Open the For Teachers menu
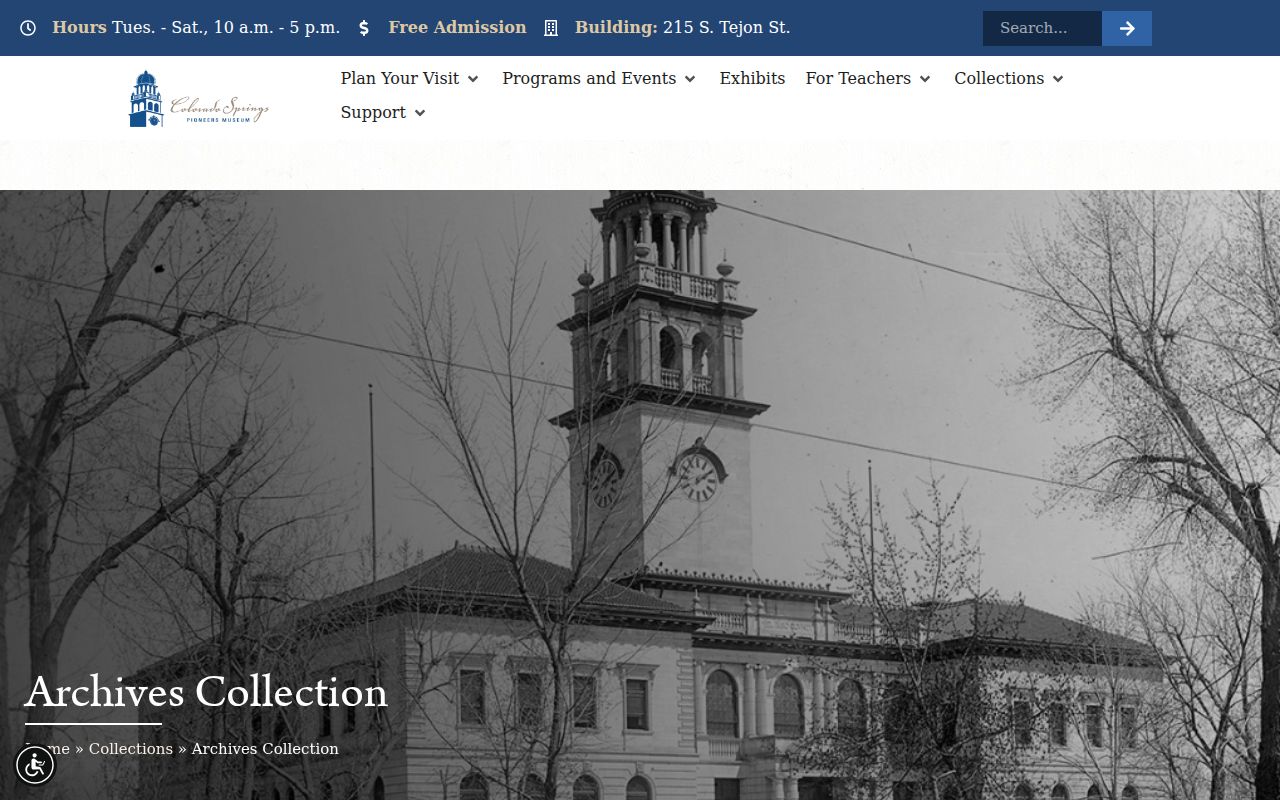Screen dimensions: 1280x800 tap(858, 78)
